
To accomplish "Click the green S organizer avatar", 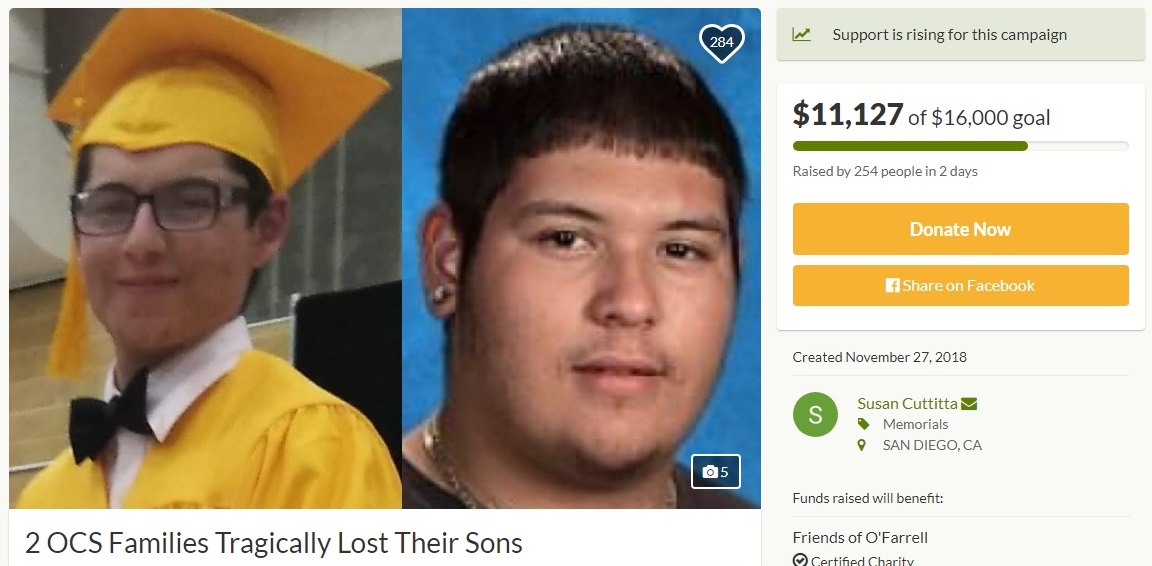I will (x=815, y=415).
